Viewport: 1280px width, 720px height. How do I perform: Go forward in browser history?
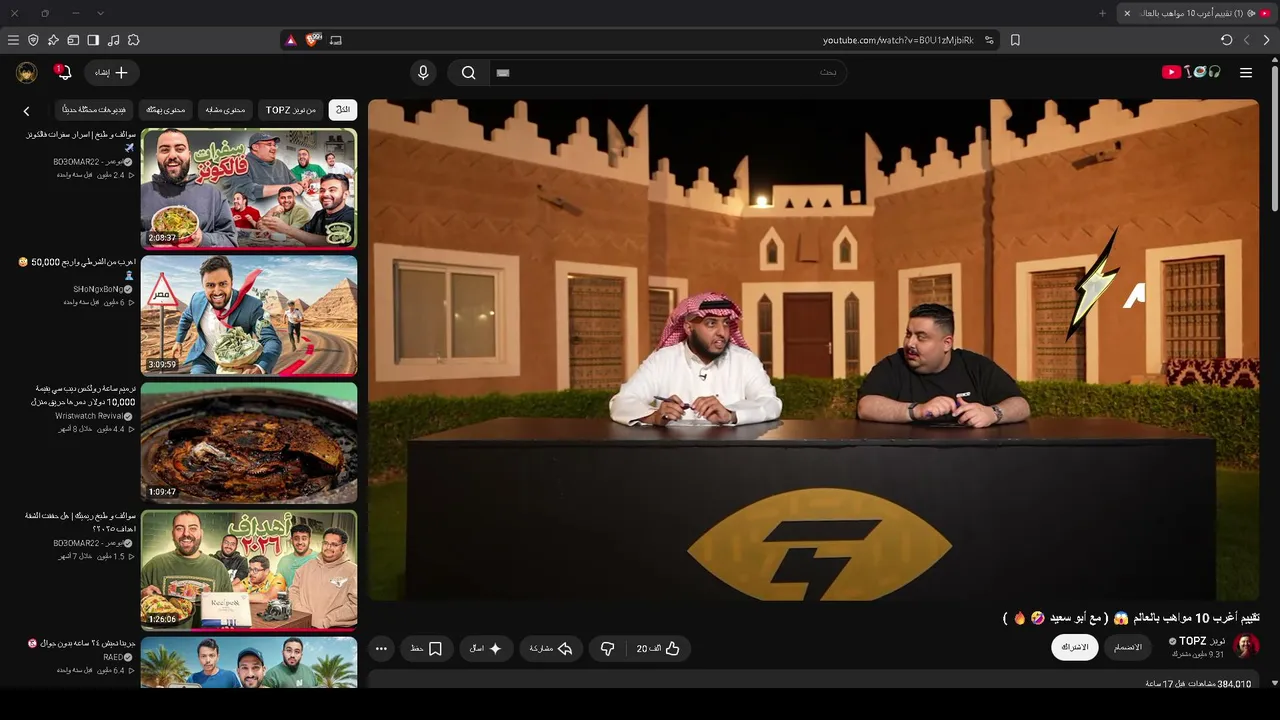(1246, 40)
